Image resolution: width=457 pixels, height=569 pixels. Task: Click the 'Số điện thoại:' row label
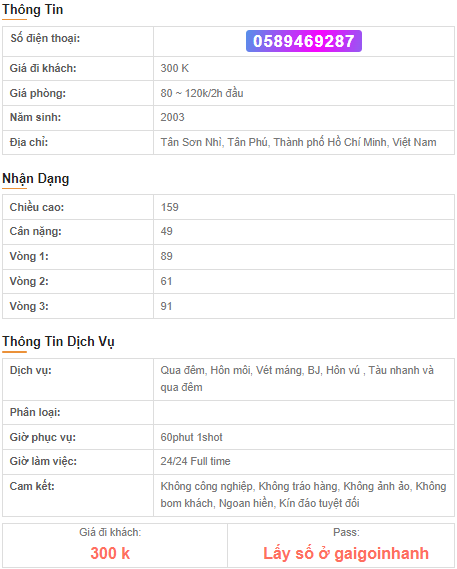click(45, 38)
